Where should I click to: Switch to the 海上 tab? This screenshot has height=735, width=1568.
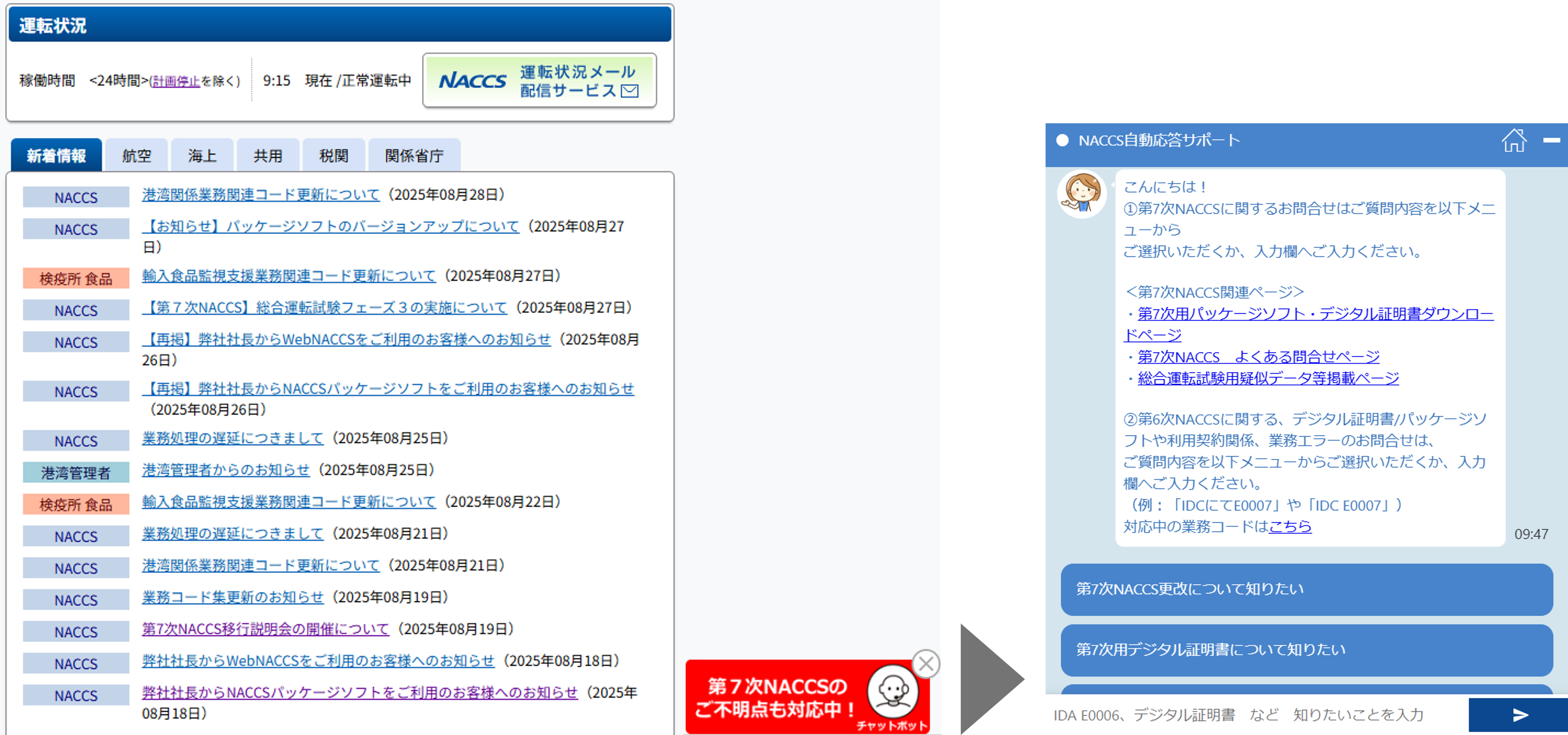pyautogui.click(x=202, y=156)
